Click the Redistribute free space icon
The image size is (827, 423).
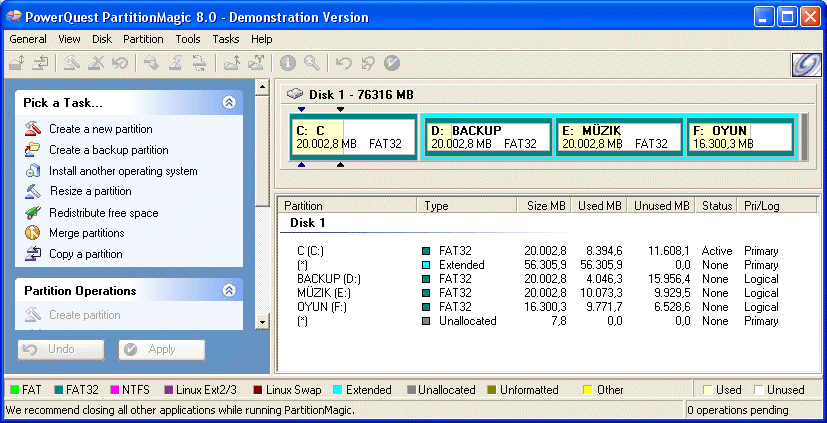32,213
